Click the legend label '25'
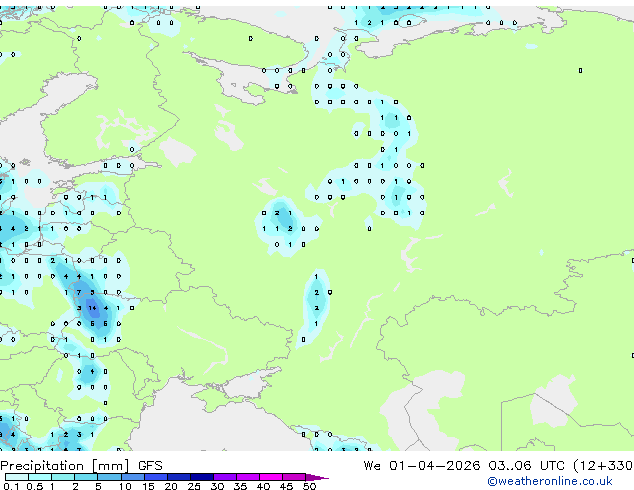This screenshot has width=634, height=490. [x=194, y=486]
